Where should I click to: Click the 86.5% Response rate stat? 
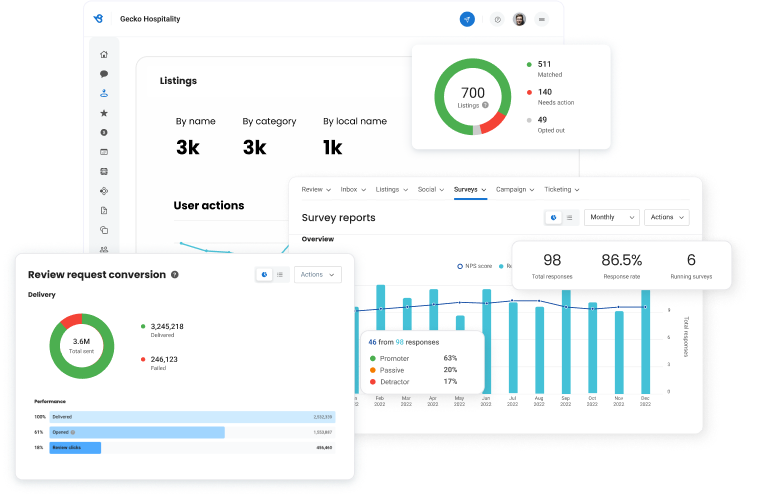pyautogui.click(x=621, y=266)
